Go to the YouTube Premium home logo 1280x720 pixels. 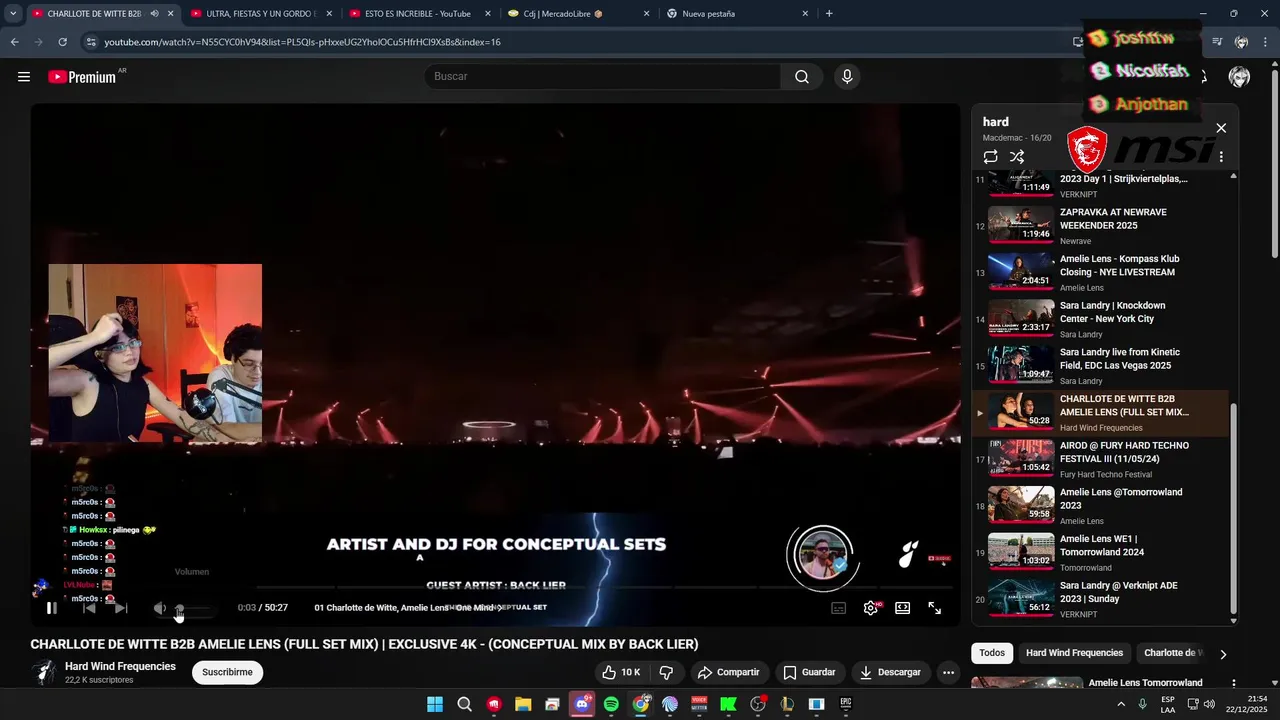pyautogui.click(x=83, y=77)
